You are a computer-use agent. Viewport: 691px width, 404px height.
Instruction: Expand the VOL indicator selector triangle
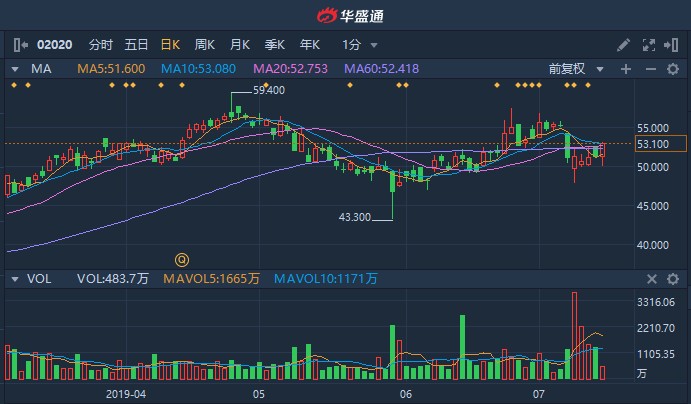[15, 279]
